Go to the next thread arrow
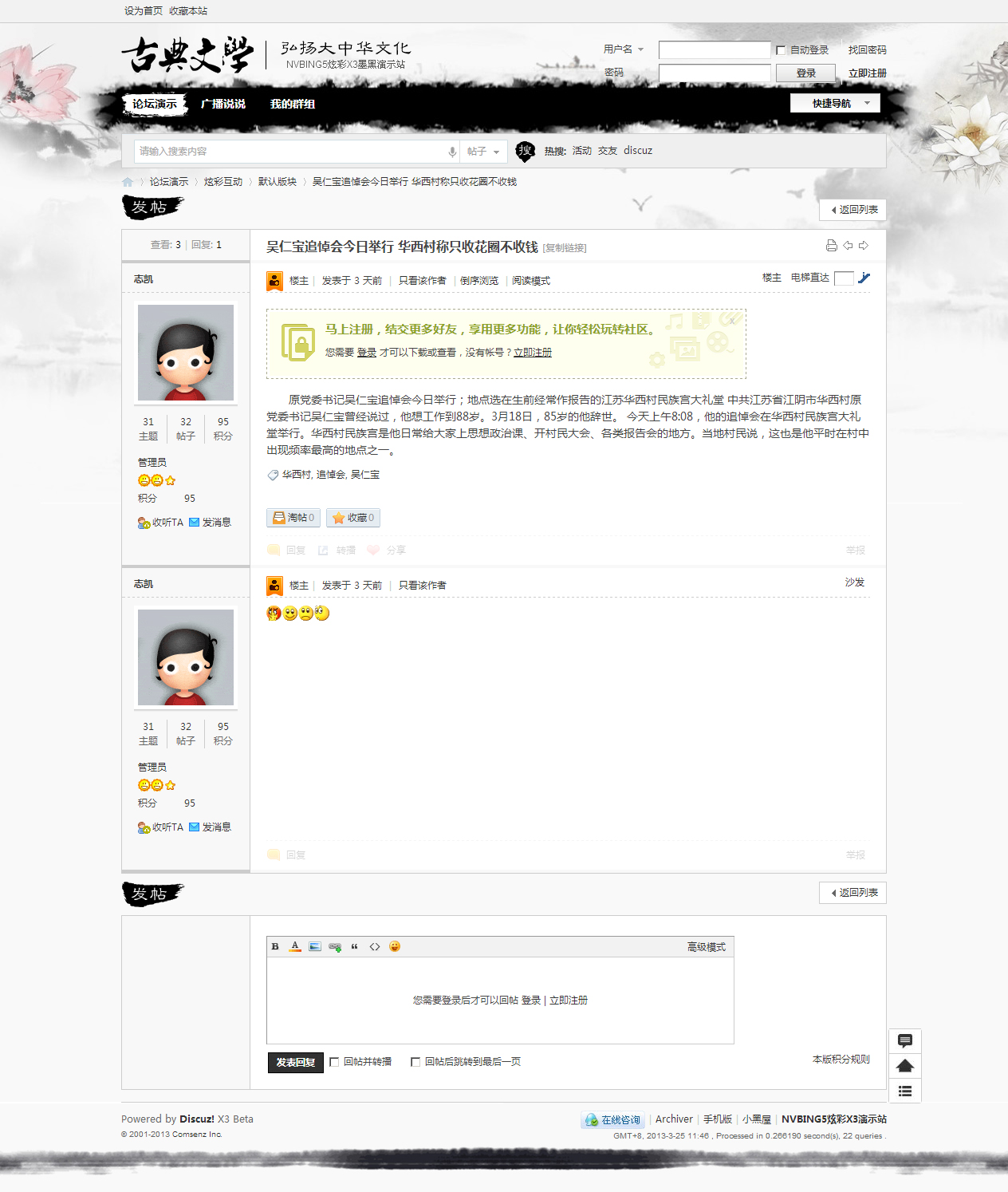 pyautogui.click(x=864, y=246)
